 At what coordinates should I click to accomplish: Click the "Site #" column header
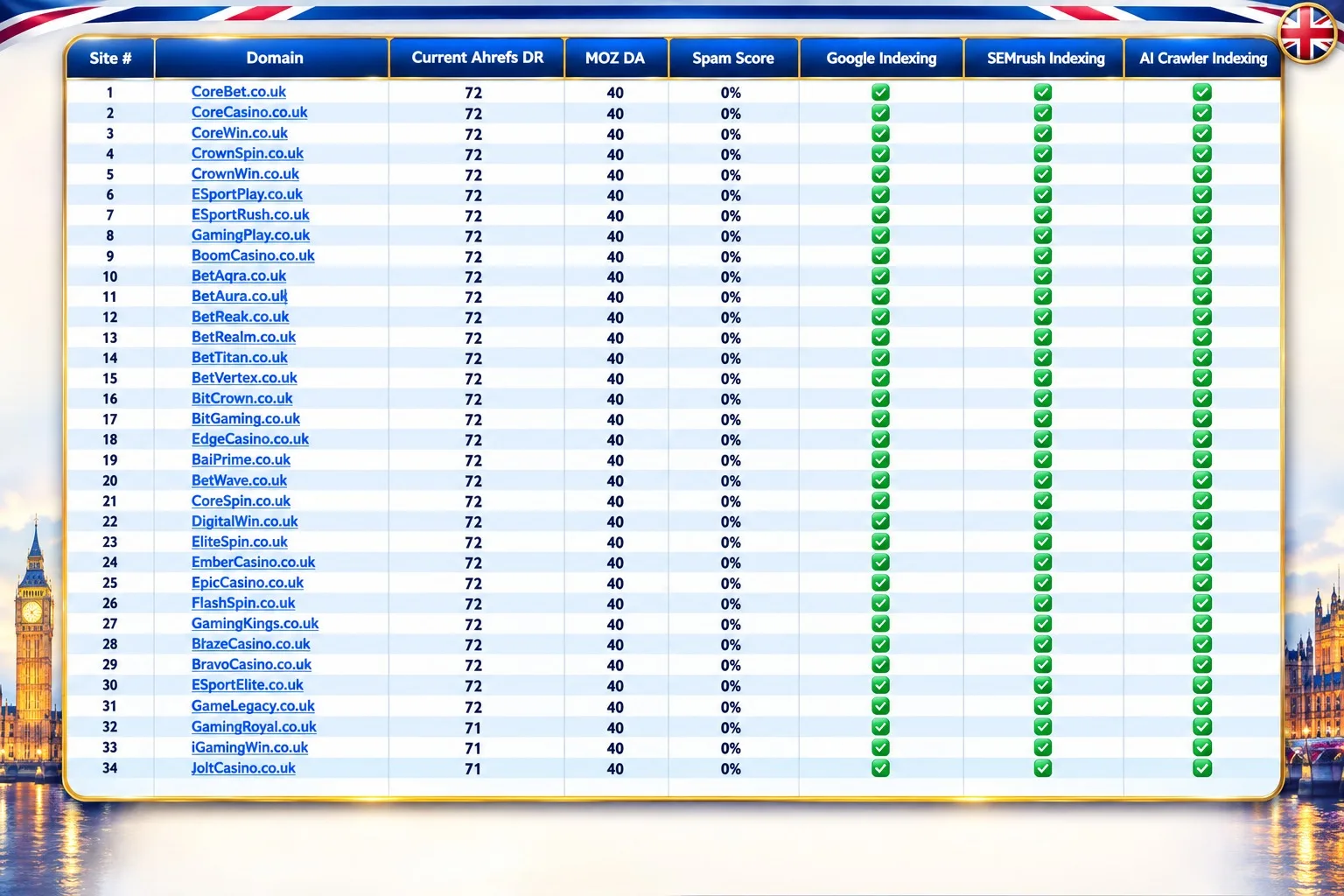[x=110, y=59]
